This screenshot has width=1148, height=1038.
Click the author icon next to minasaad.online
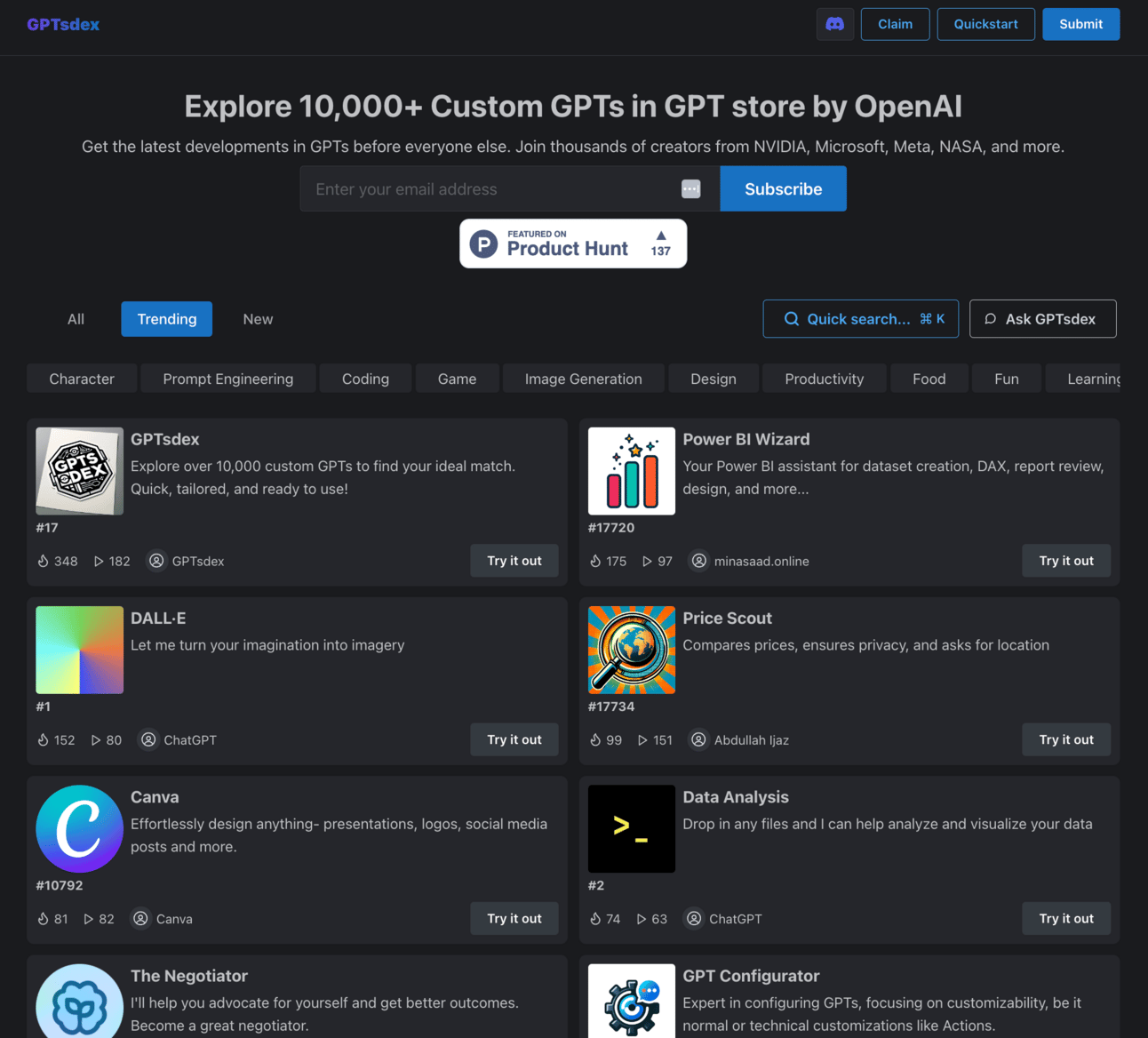(699, 561)
